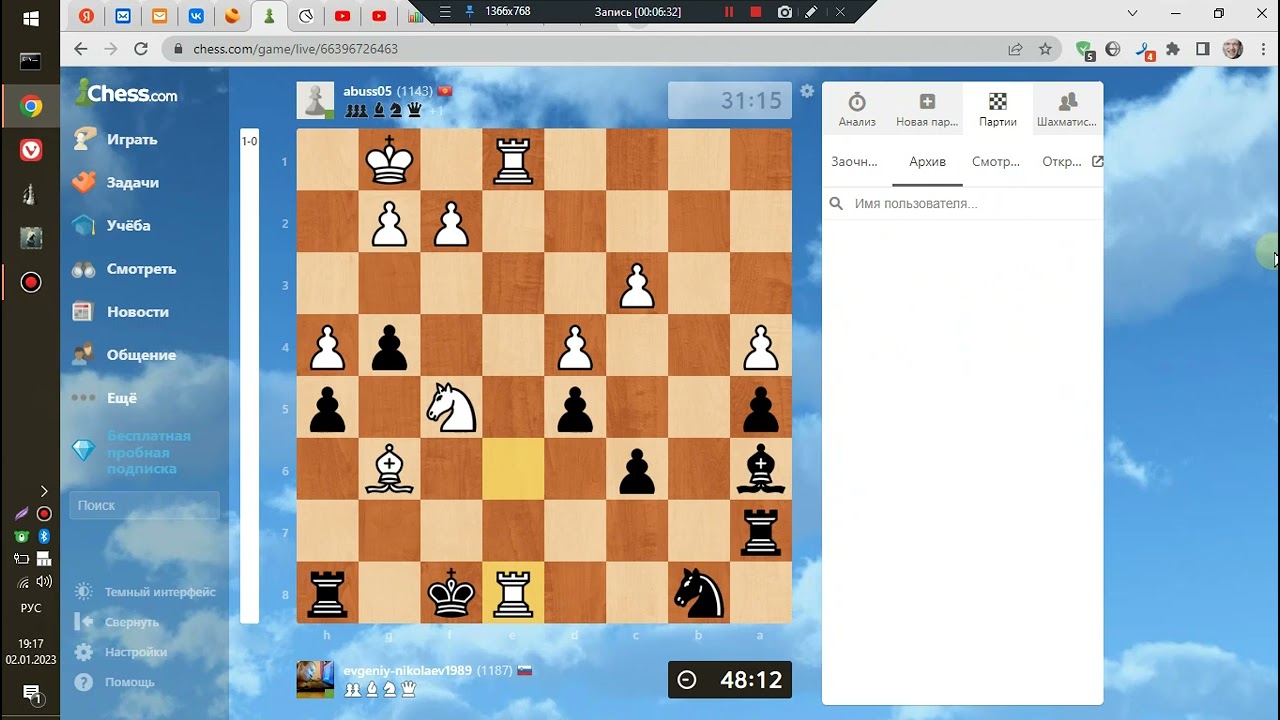
Task: Open the Новости (News) sidebar menu
Action: point(121,311)
